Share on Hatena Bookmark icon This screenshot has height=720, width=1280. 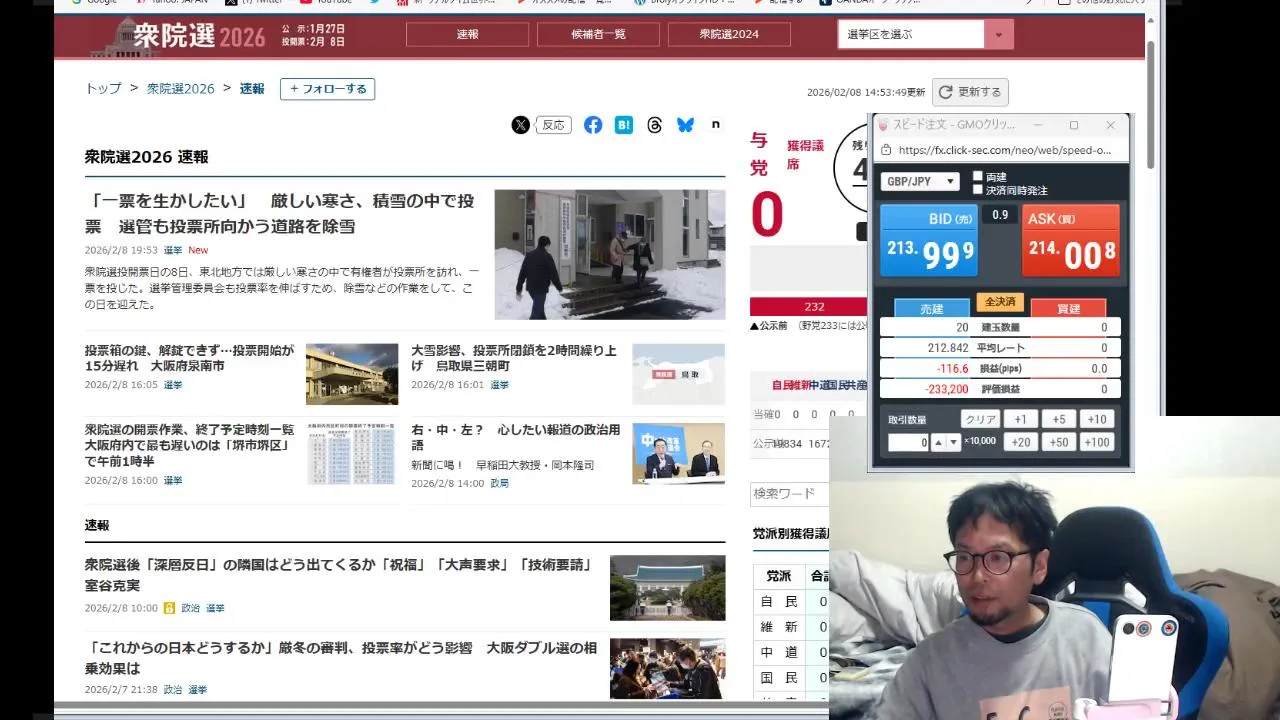click(x=624, y=125)
